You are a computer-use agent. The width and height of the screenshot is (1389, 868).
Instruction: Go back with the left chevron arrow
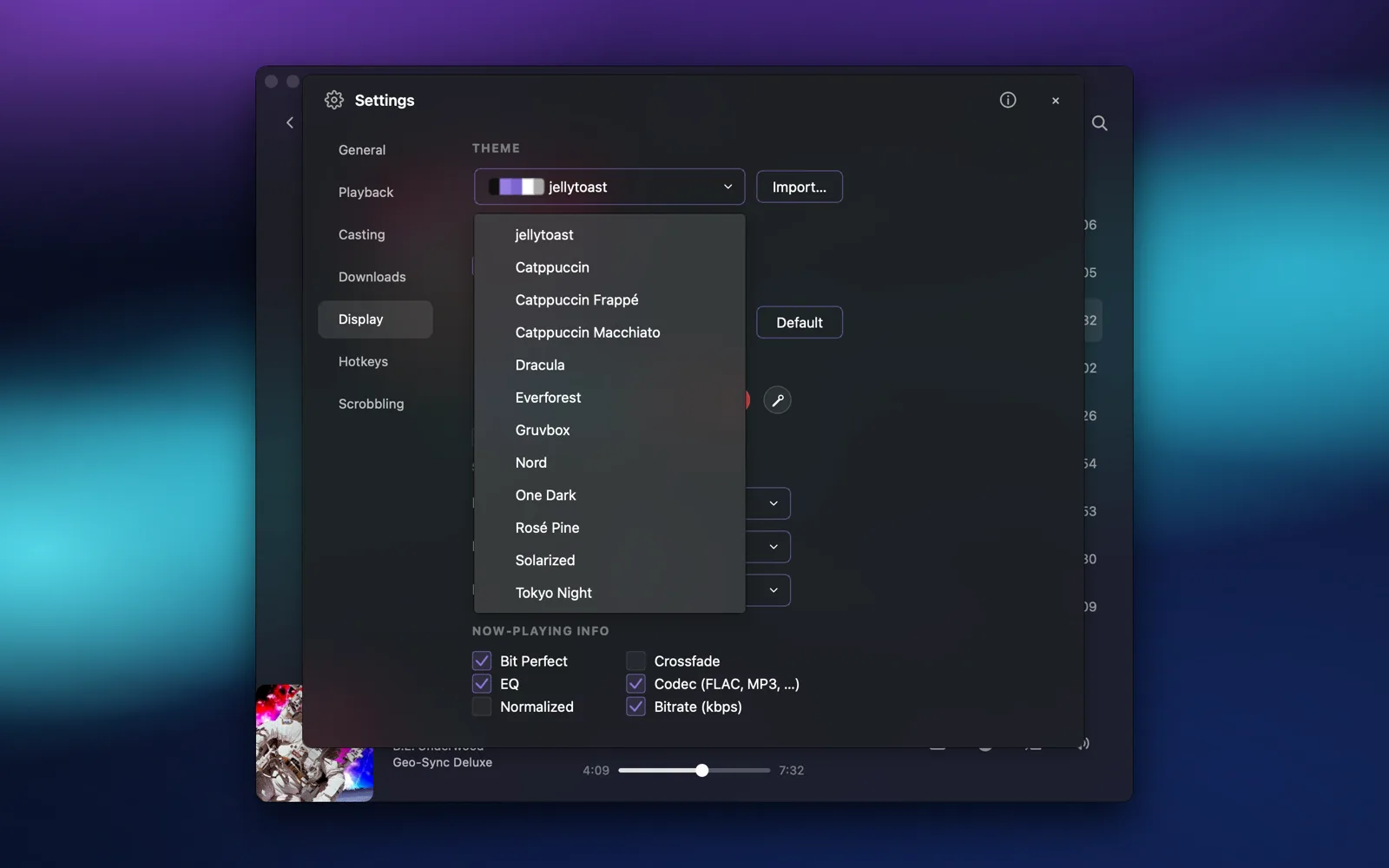pos(290,122)
